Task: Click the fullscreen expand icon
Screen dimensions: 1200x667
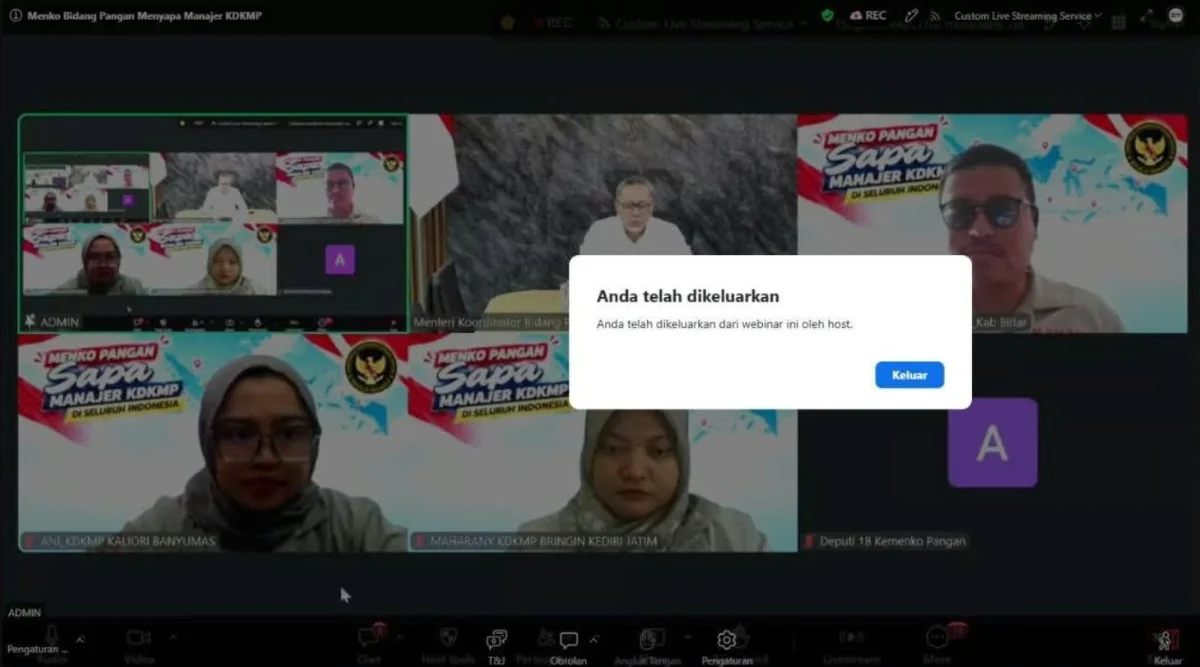Action: (1147, 16)
